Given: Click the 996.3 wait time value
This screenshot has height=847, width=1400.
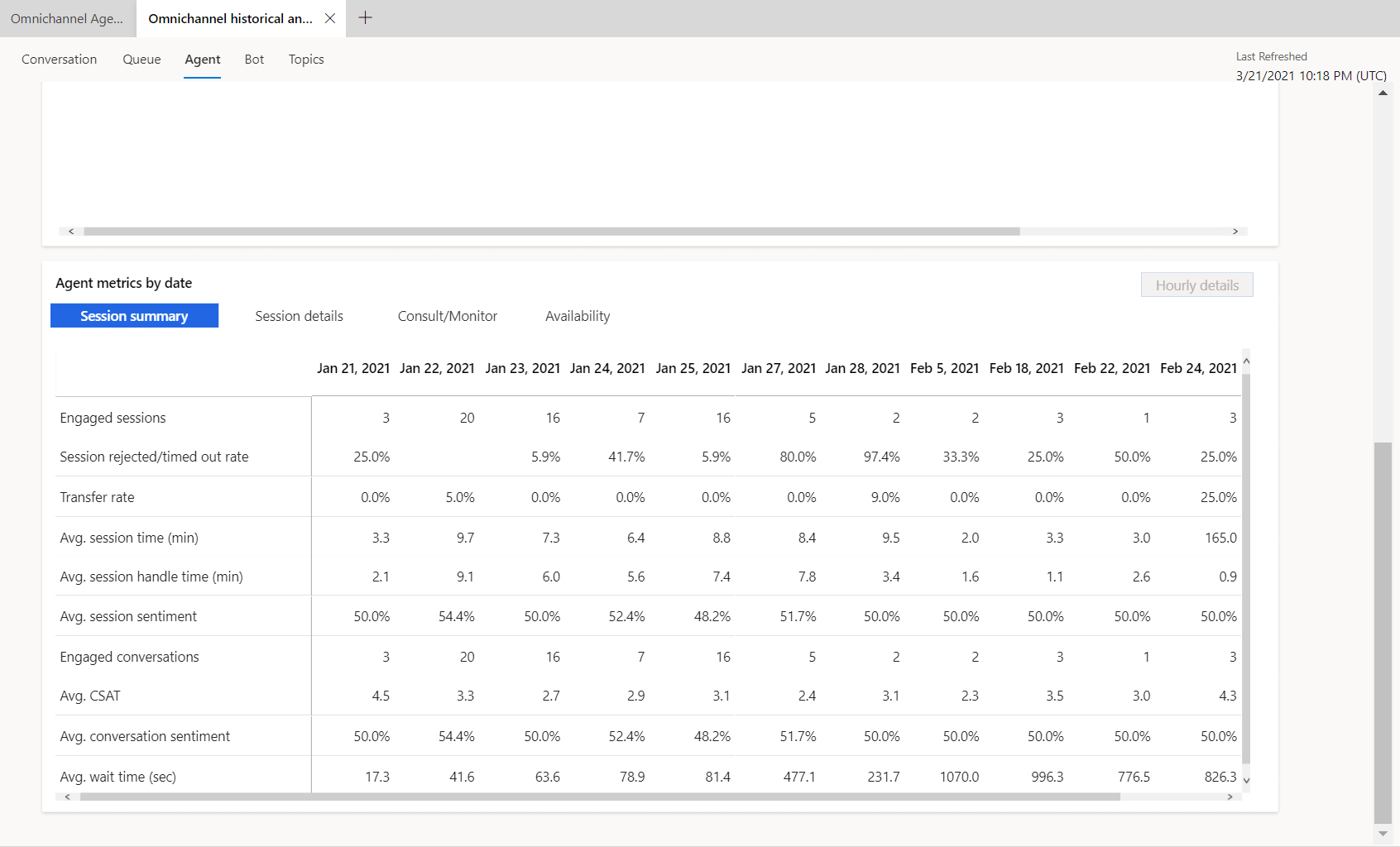Looking at the screenshot, I should (1048, 777).
